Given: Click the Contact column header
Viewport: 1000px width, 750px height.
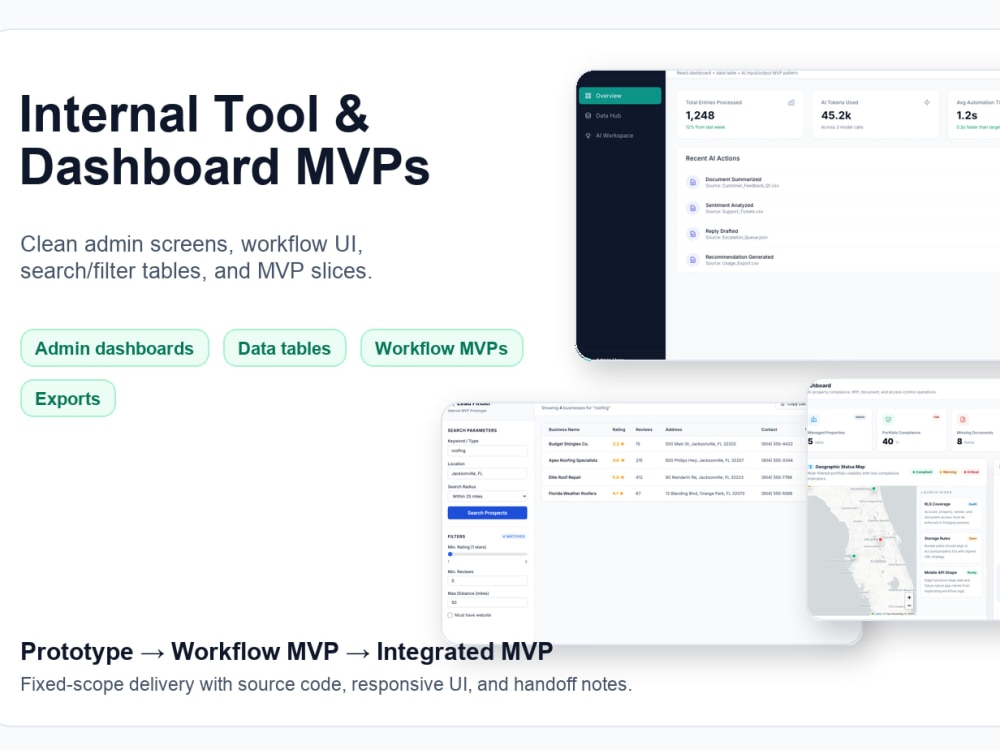Looking at the screenshot, I should tap(769, 430).
